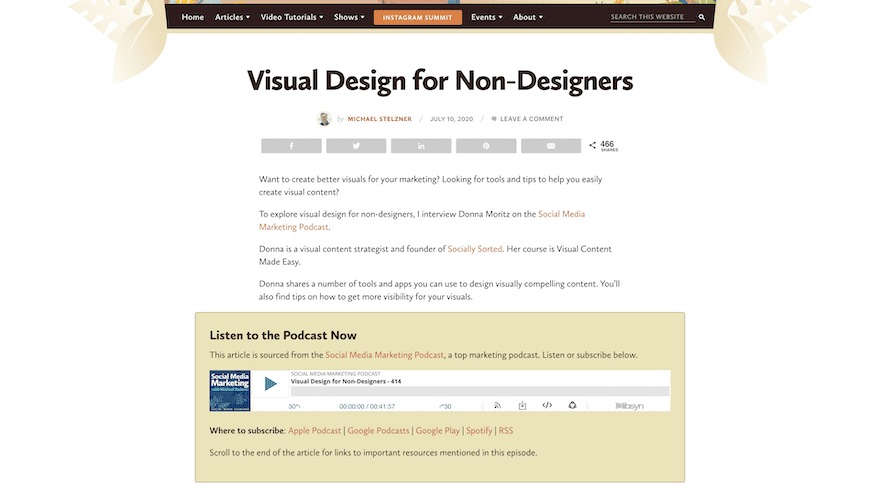Seek within the podcast progress bar
The height and width of the screenshot is (489, 880).
pyautogui.click(x=480, y=391)
